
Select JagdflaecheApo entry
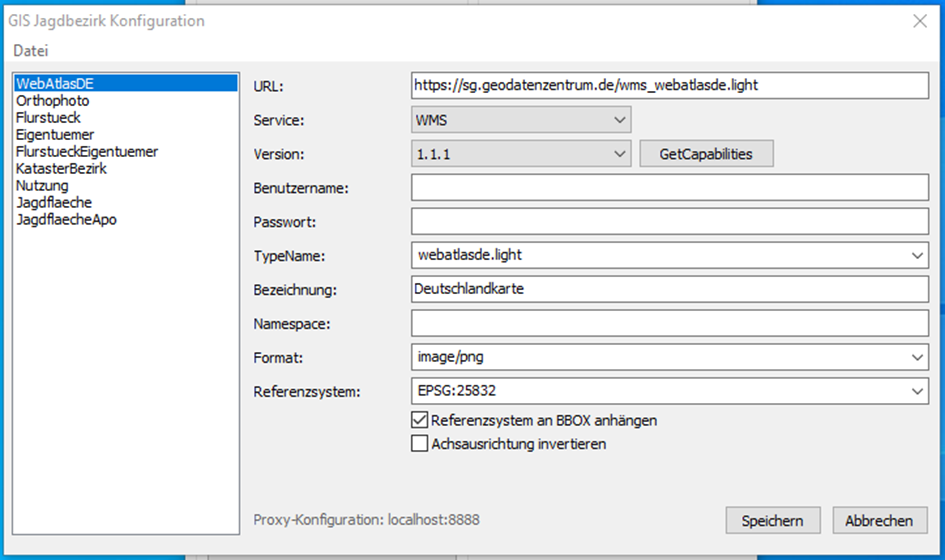[x=66, y=220]
